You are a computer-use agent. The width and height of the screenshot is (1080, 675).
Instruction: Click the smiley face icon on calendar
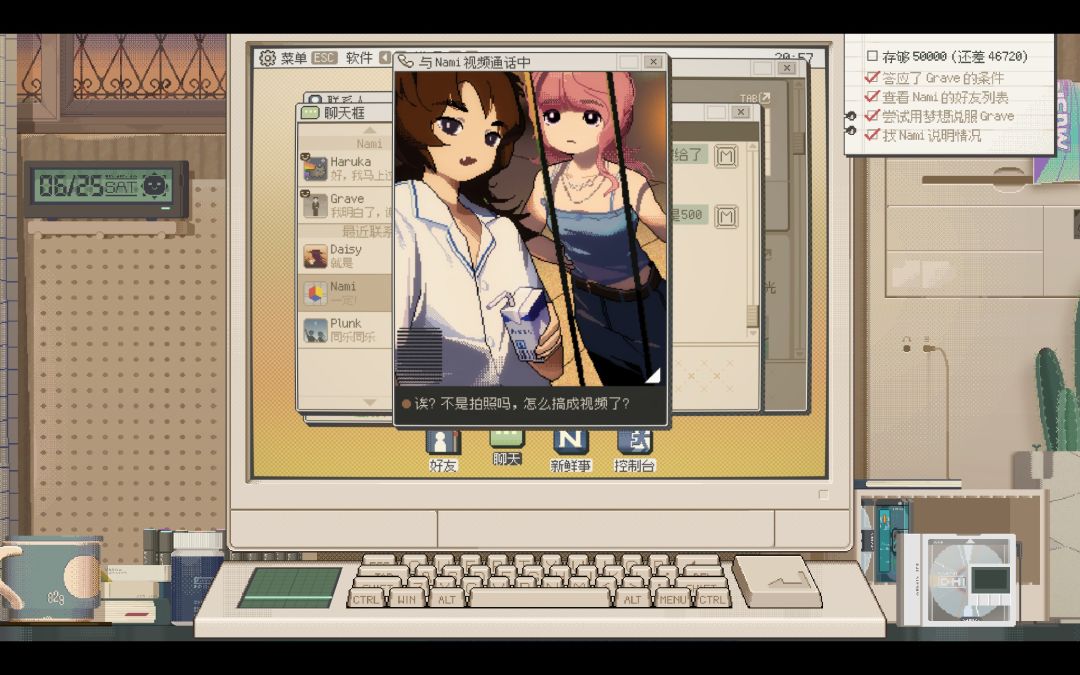[155, 185]
